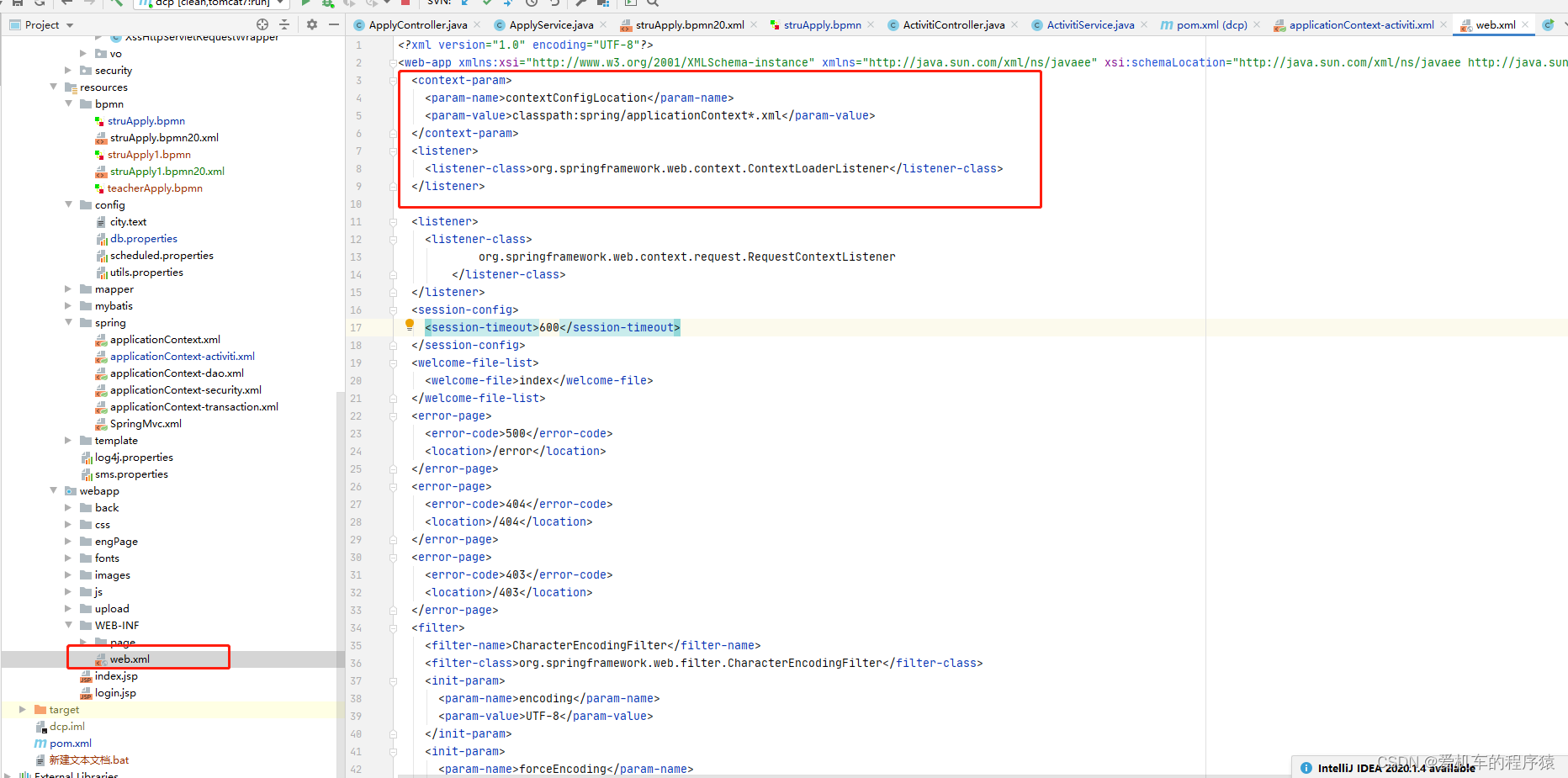The height and width of the screenshot is (778, 1568).
Task: Select log4j.properties file
Action: tap(133, 458)
